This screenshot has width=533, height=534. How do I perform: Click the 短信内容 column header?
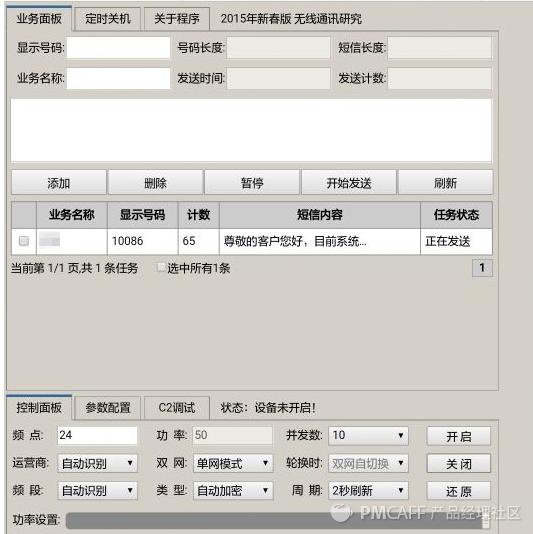pos(320,215)
